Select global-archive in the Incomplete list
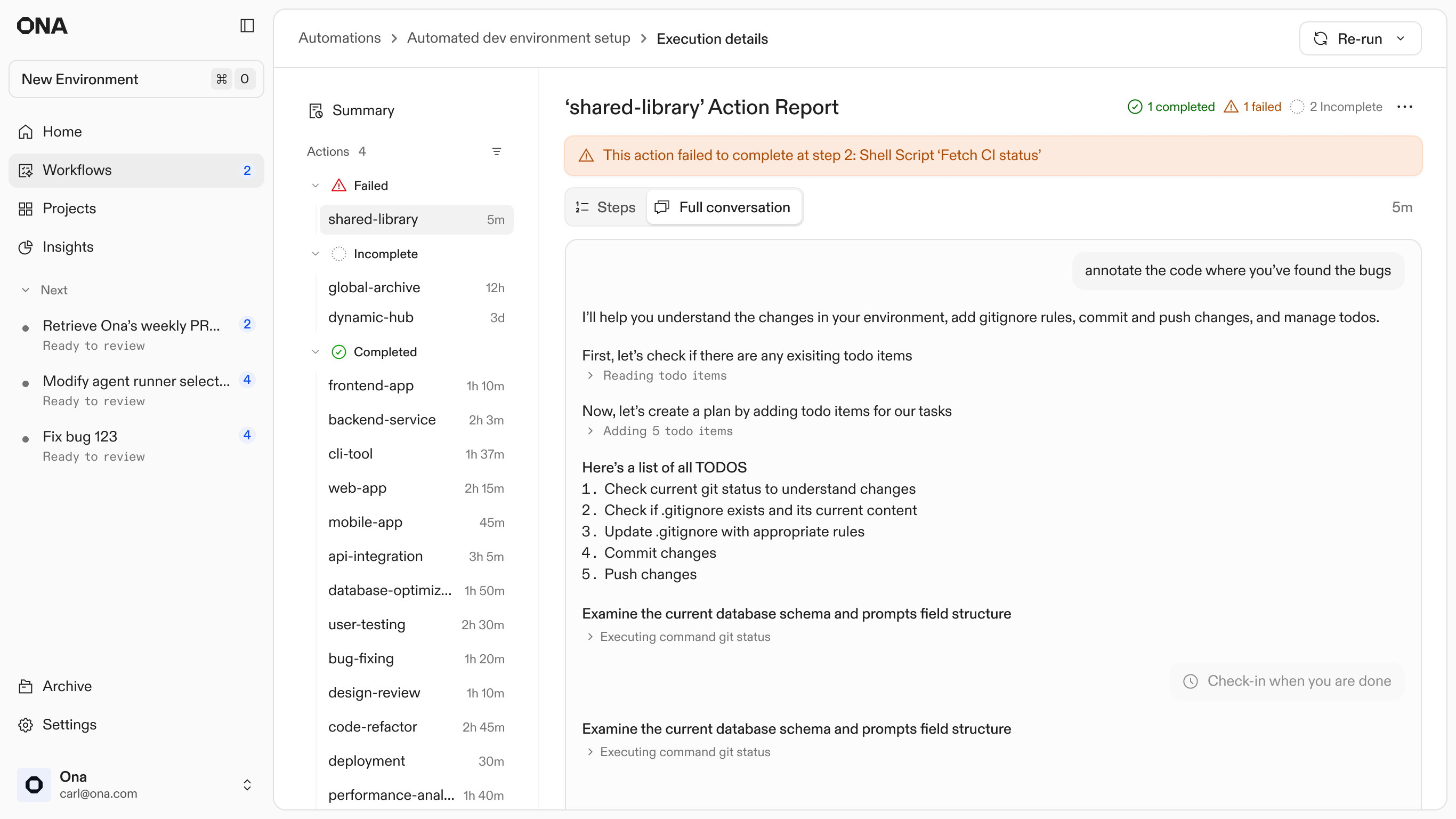The height and width of the screenshot is (819, 1456). (374, 288)
